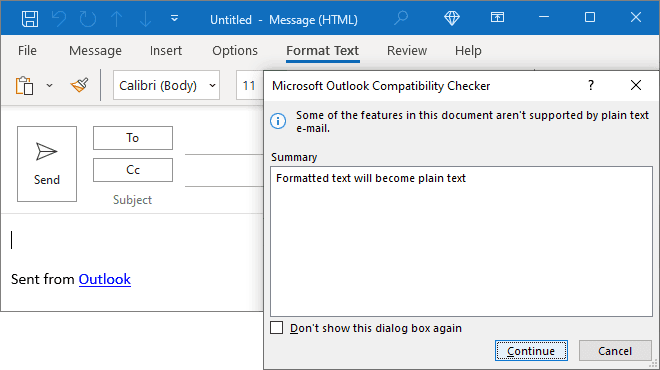Click the help question mark in dialog
The image size is (660, 370).
[591, 85]
